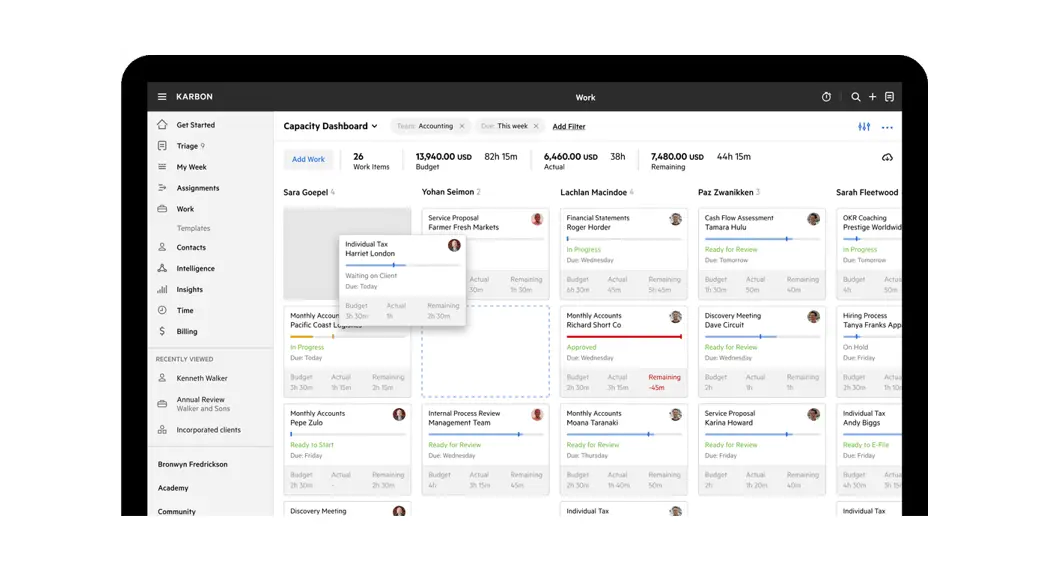
Task: Click the Add Filter link
Action: [x=568, y=127]
